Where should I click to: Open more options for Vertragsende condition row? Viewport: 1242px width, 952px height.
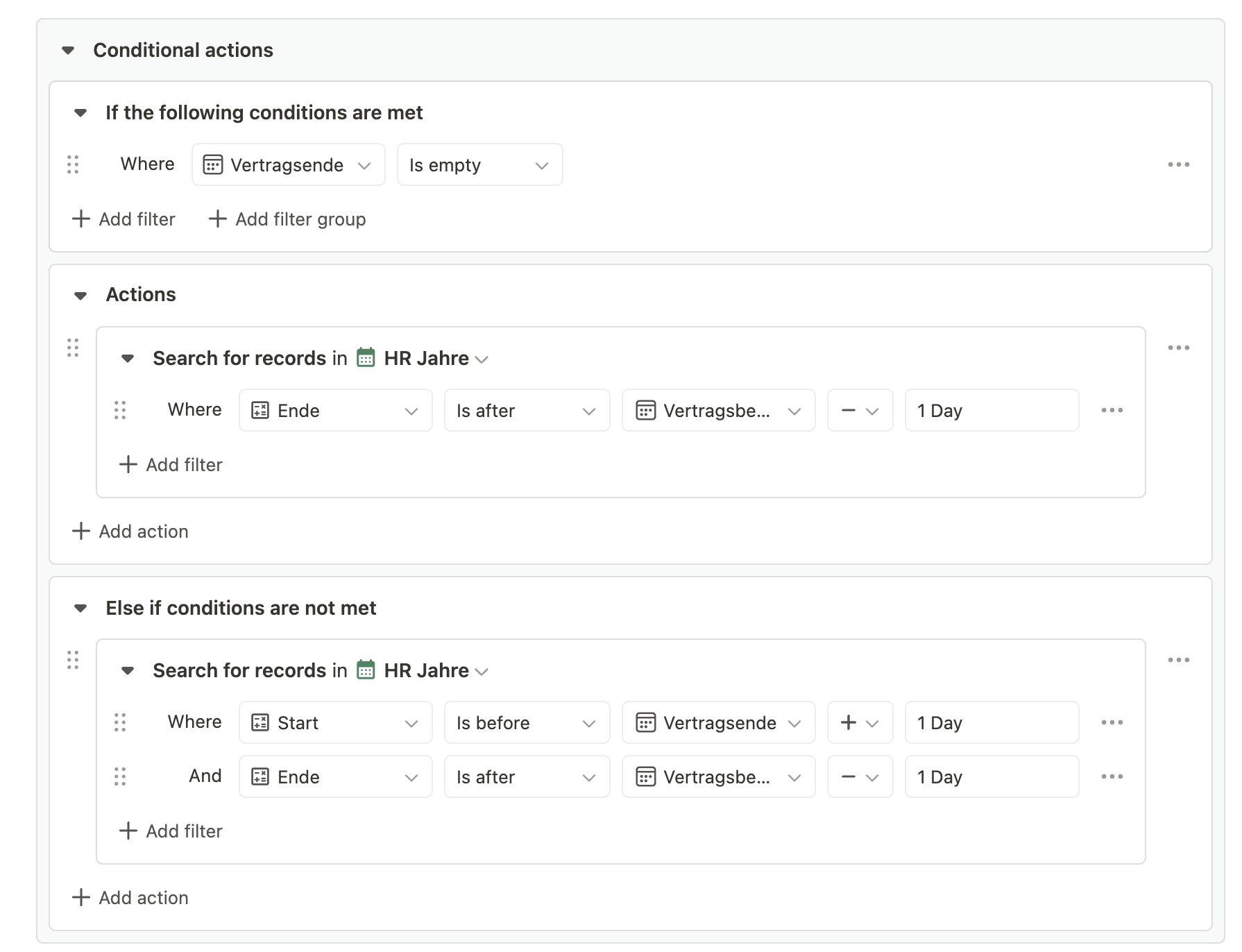(x=1178, y=165)
